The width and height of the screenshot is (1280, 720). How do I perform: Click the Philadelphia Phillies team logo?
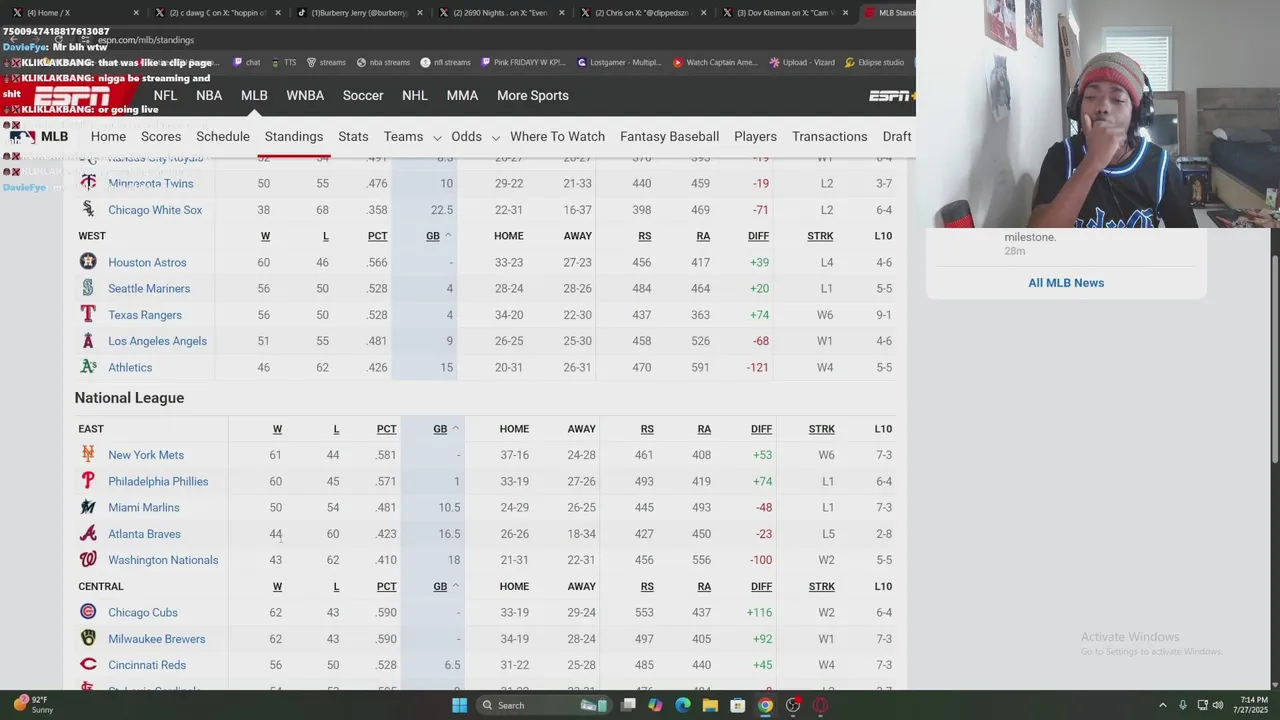pyautogui.click(x=88, y=481)
